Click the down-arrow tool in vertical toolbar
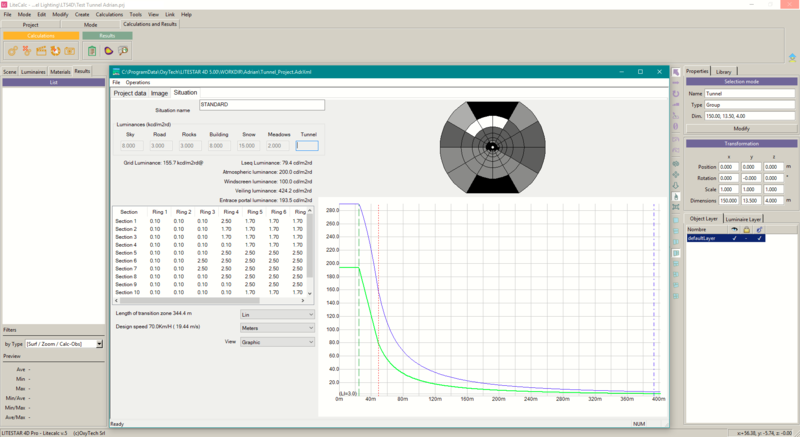The width and height of the screenshot is (800, 437). click(676, 186)
